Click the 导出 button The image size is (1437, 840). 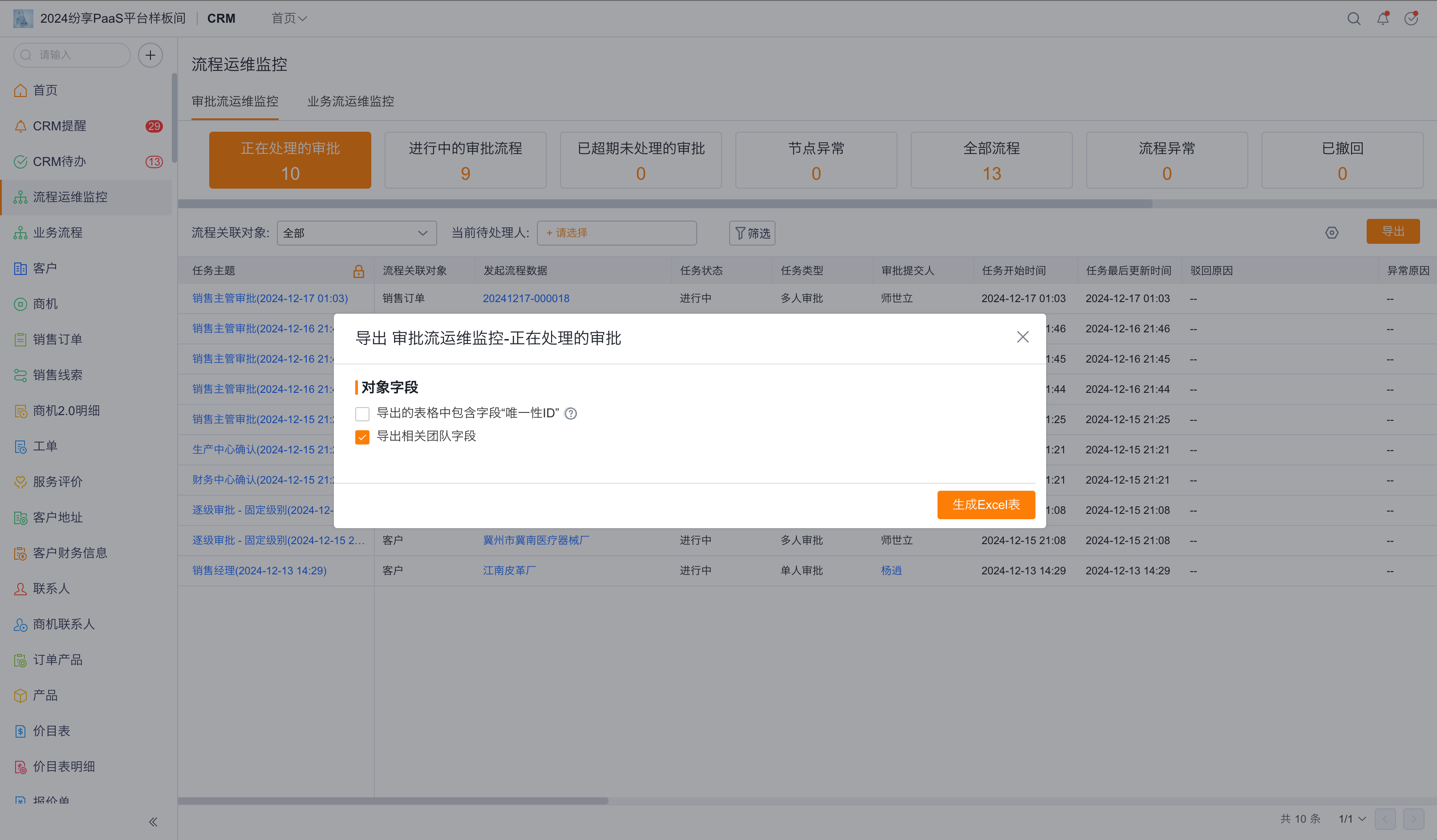click(1393, 231)
